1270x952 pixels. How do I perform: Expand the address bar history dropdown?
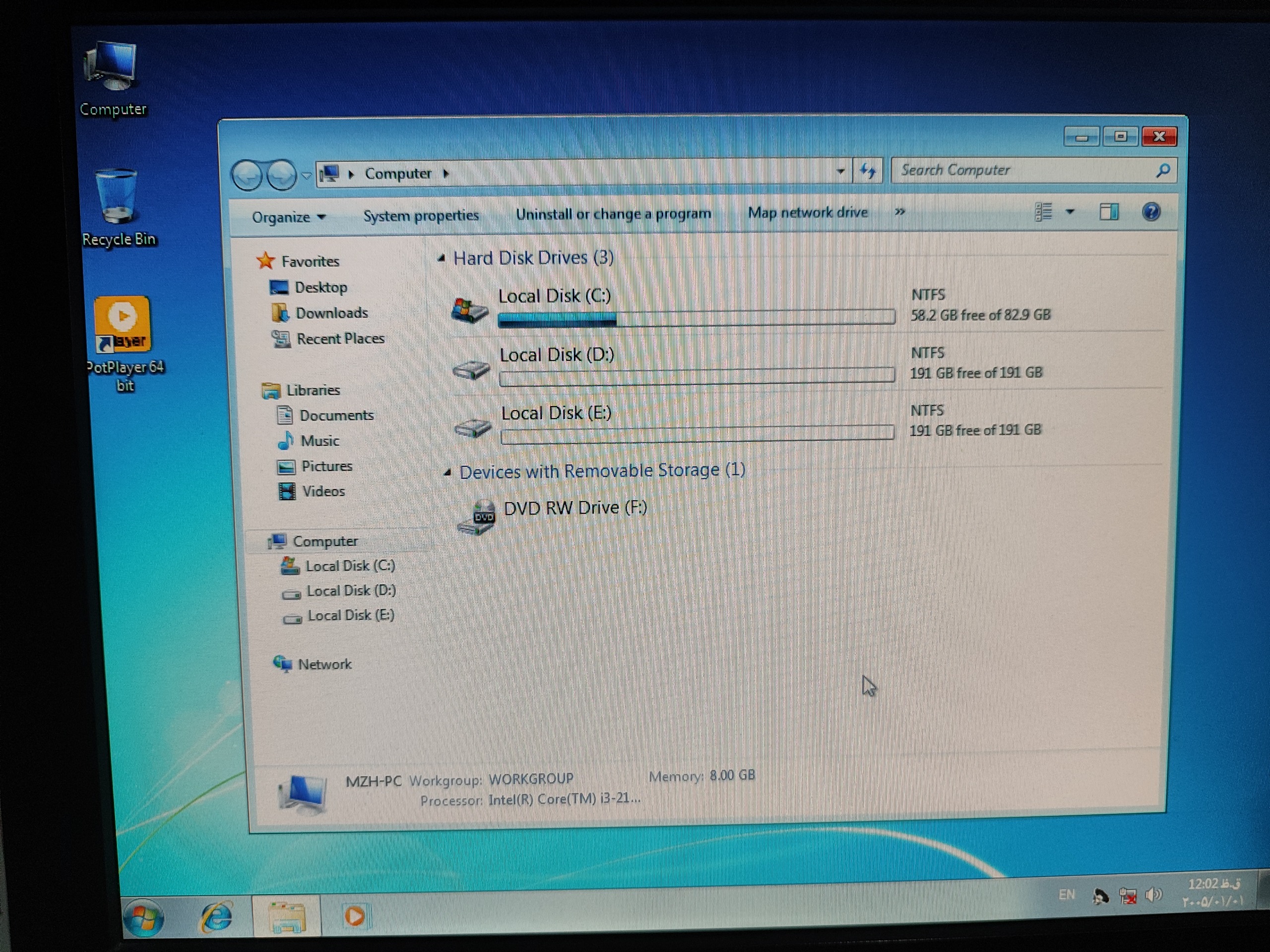[840, 171]
